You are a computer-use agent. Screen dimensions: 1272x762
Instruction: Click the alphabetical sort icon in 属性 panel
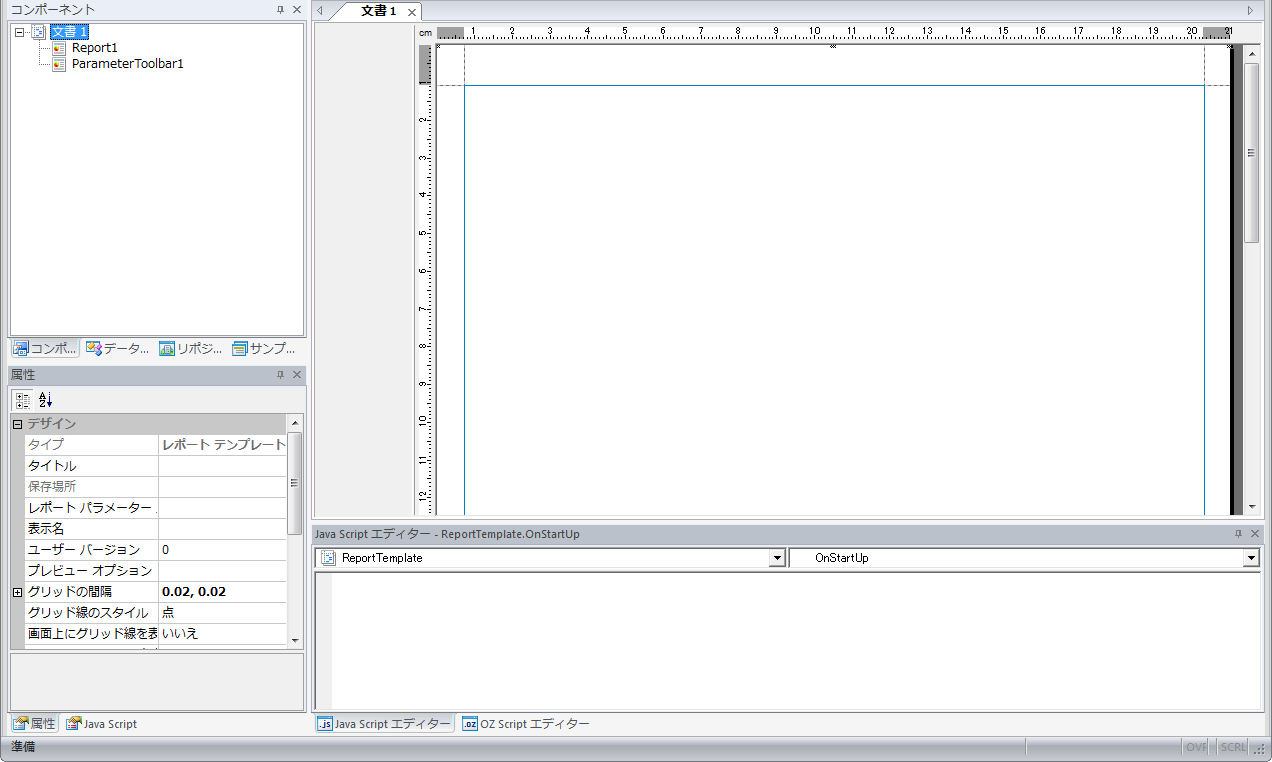point(45,399)
